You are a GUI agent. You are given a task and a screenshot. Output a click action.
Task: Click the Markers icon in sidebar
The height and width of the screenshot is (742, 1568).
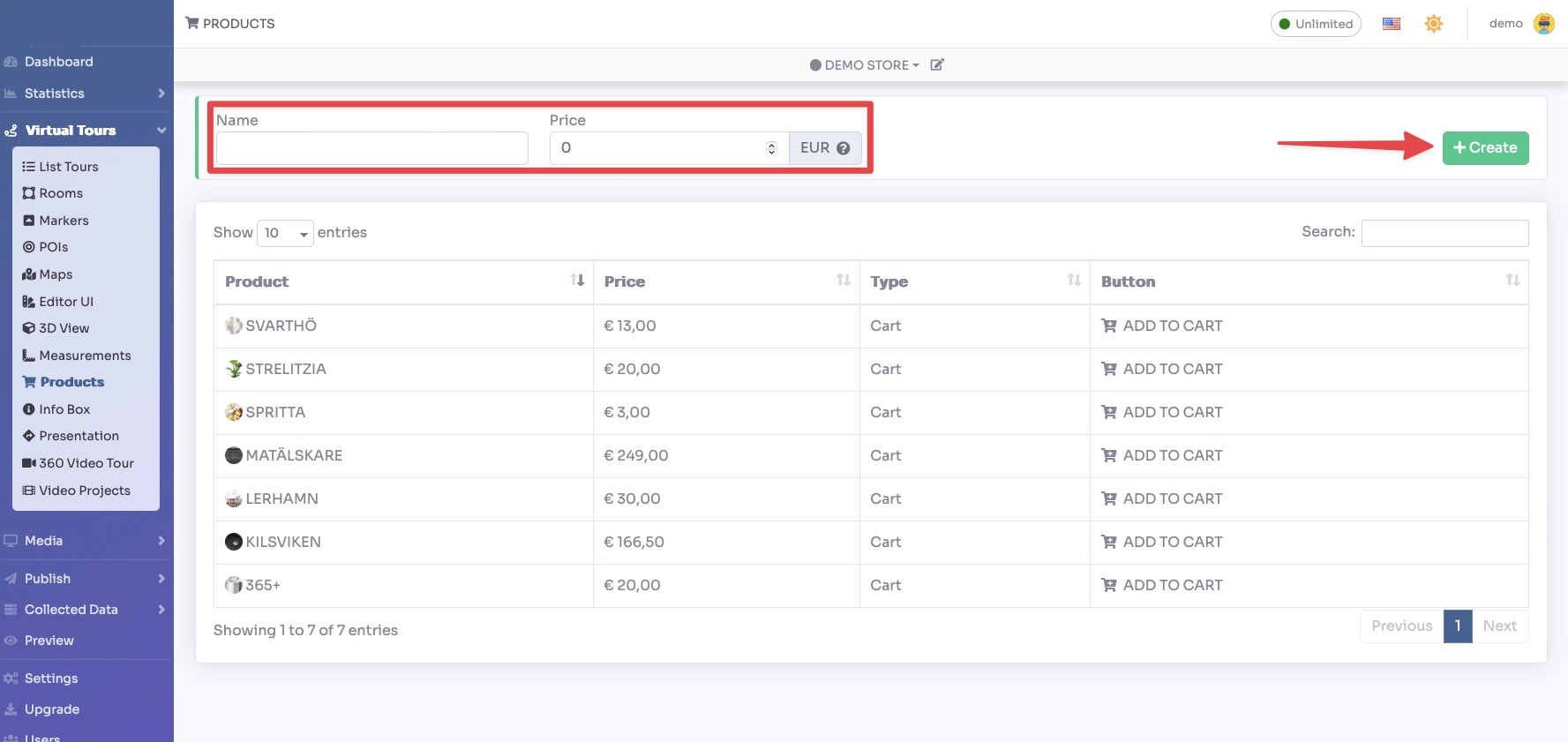click(x=29, y=221)
